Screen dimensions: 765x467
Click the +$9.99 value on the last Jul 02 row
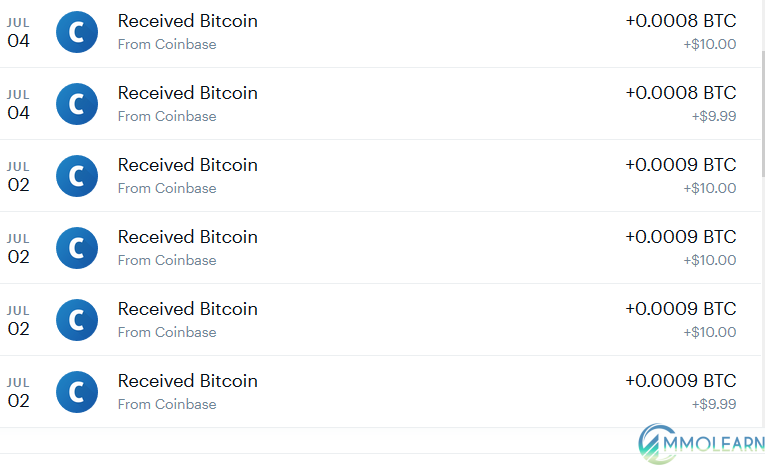click(714, 404)
